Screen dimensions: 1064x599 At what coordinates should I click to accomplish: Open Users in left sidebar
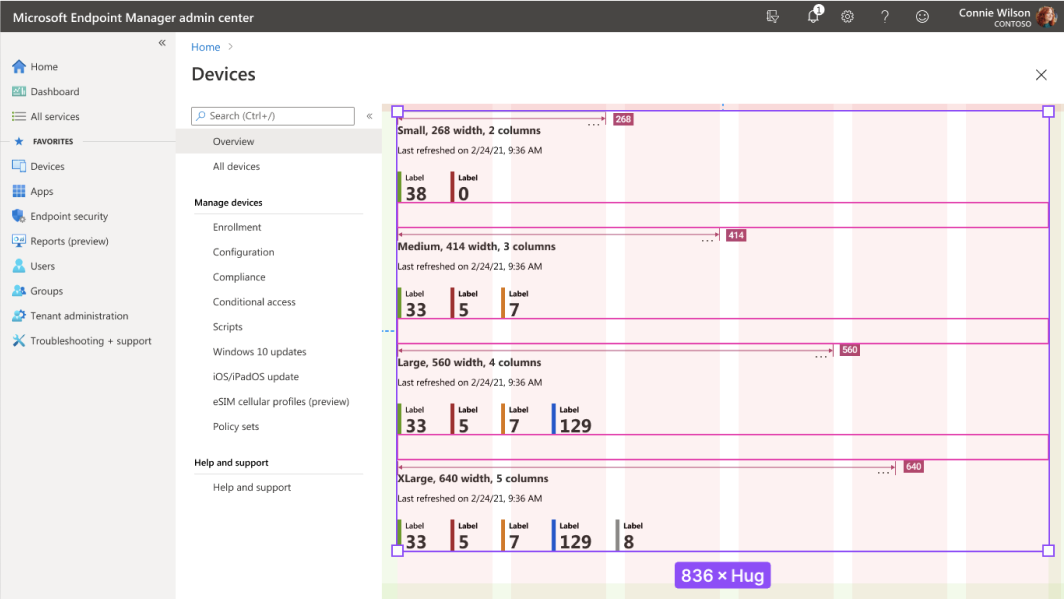[43, 266]
